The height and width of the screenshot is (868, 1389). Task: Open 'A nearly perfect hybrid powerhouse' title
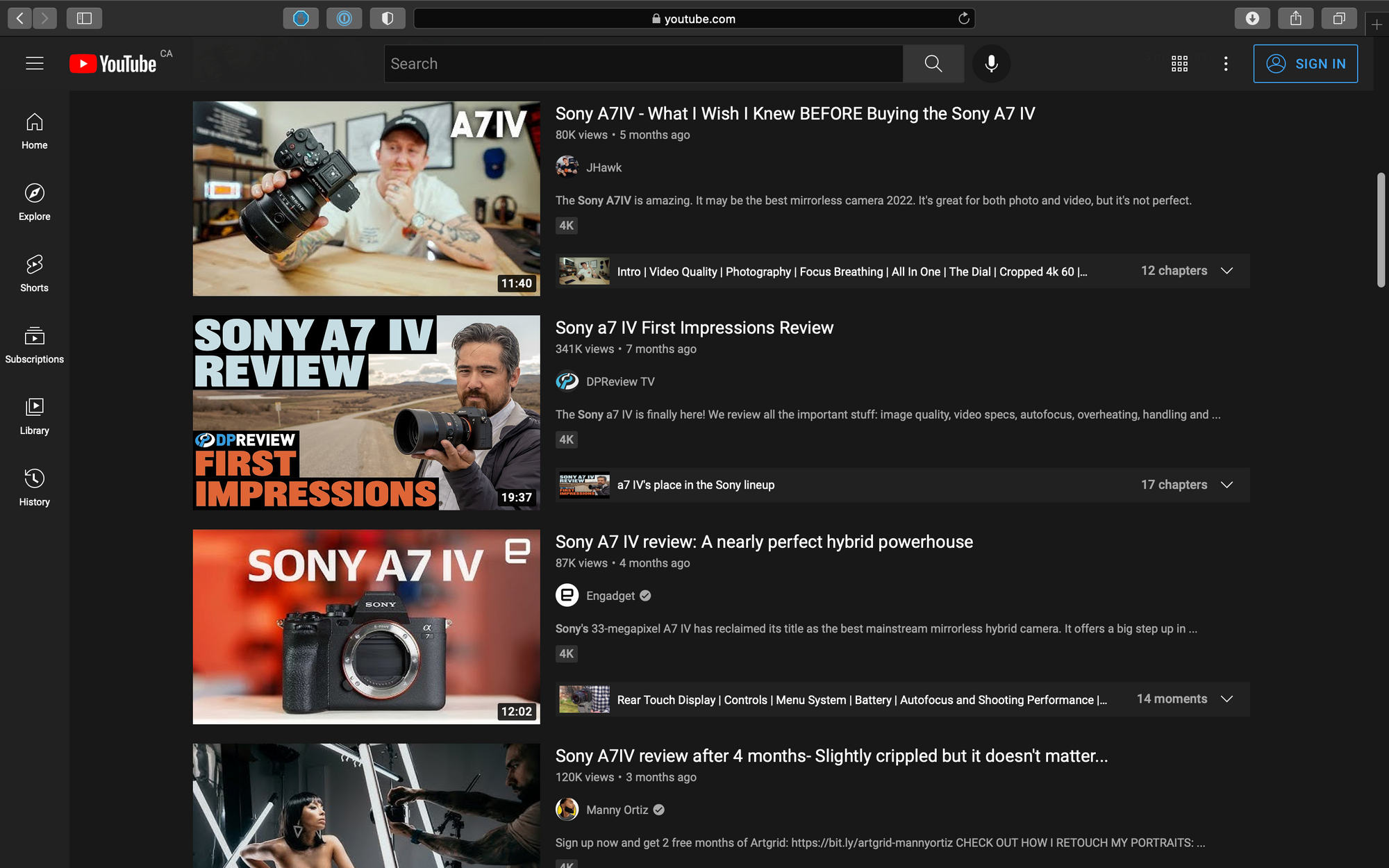point(764,542)
